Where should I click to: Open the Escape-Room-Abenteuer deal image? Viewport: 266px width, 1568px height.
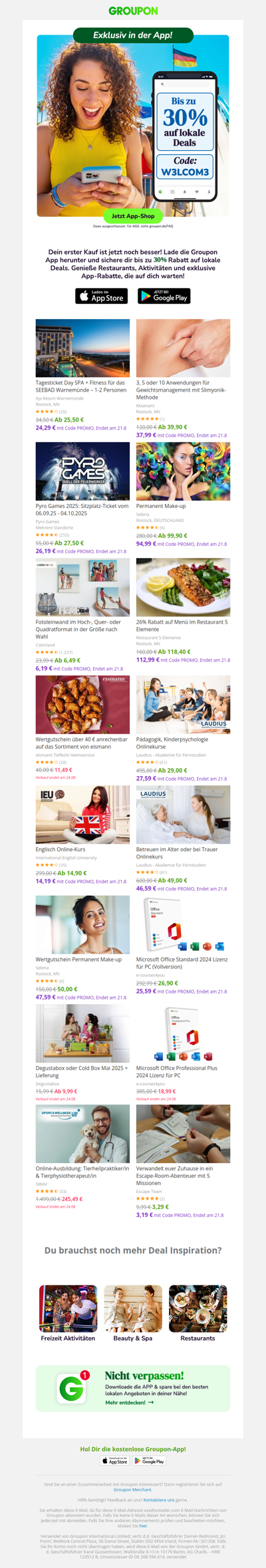point(183,1134)
